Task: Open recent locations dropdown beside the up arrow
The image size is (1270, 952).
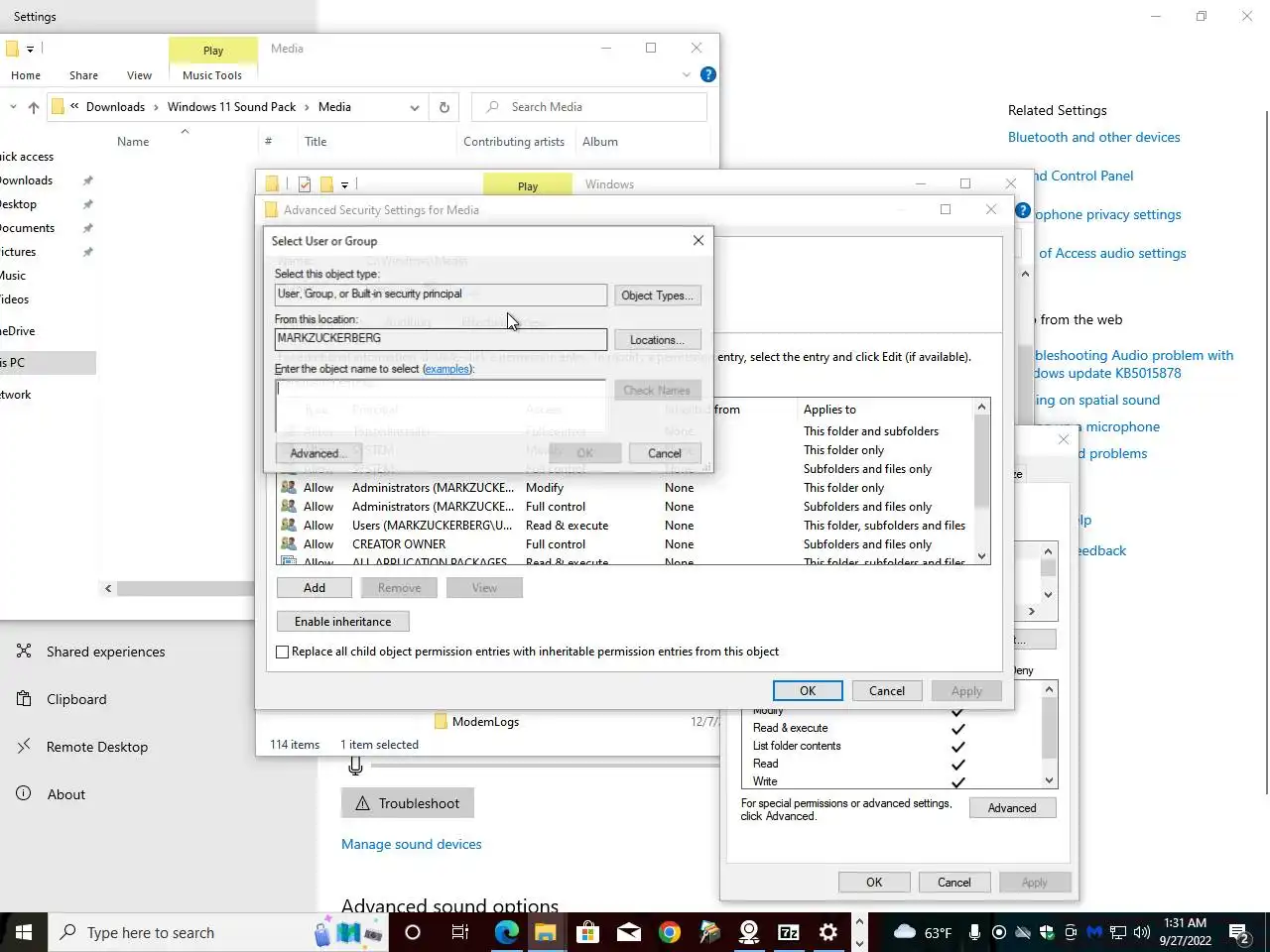Action: click(13, 107)
